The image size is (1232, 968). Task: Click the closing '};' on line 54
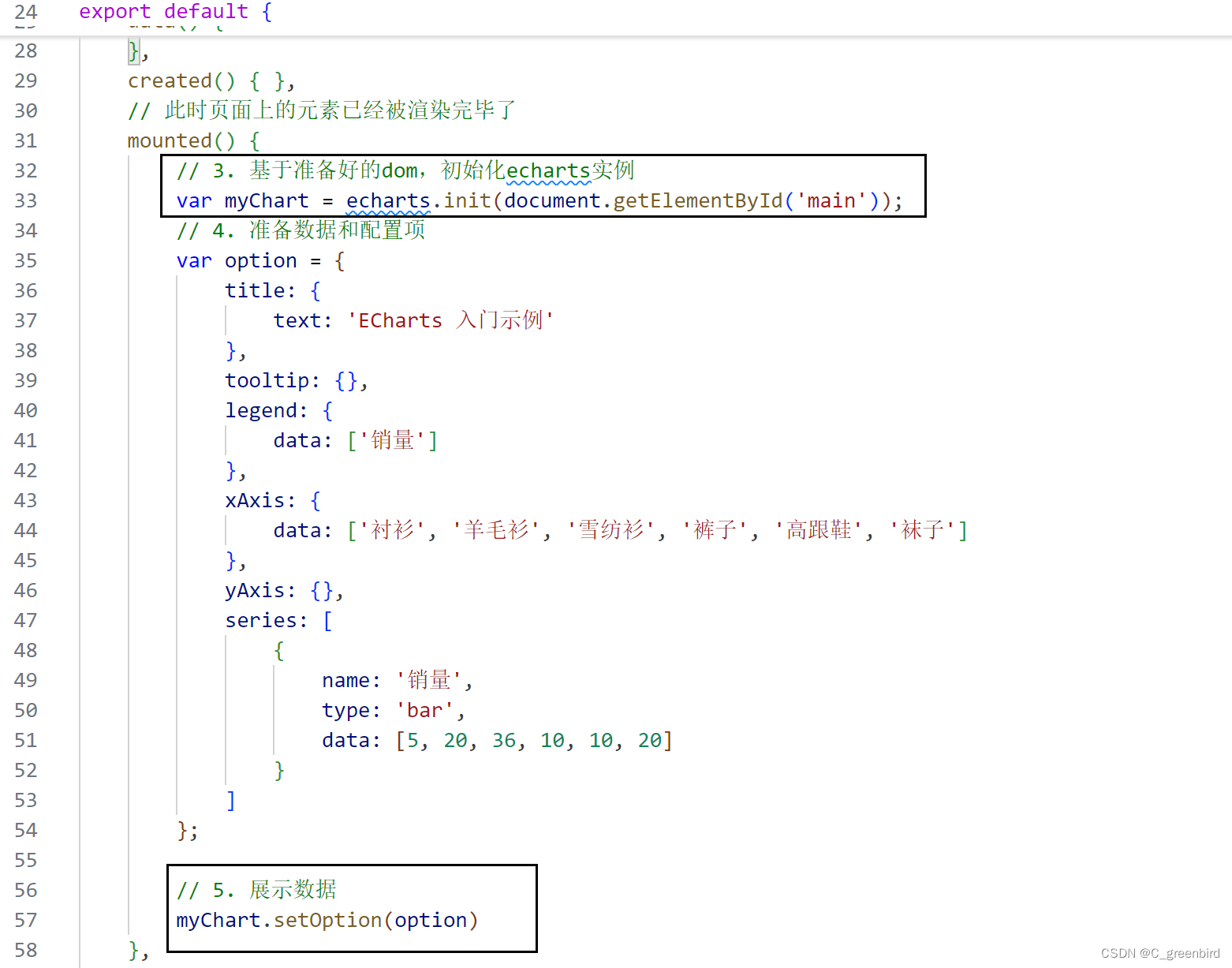point(188,831)
